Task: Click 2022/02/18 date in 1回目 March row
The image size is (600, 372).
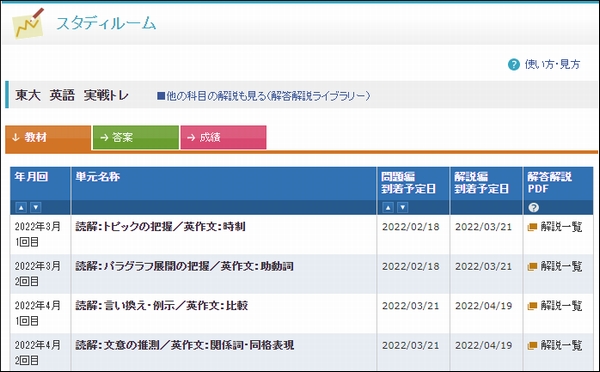Action: click(x=411, y=227)
